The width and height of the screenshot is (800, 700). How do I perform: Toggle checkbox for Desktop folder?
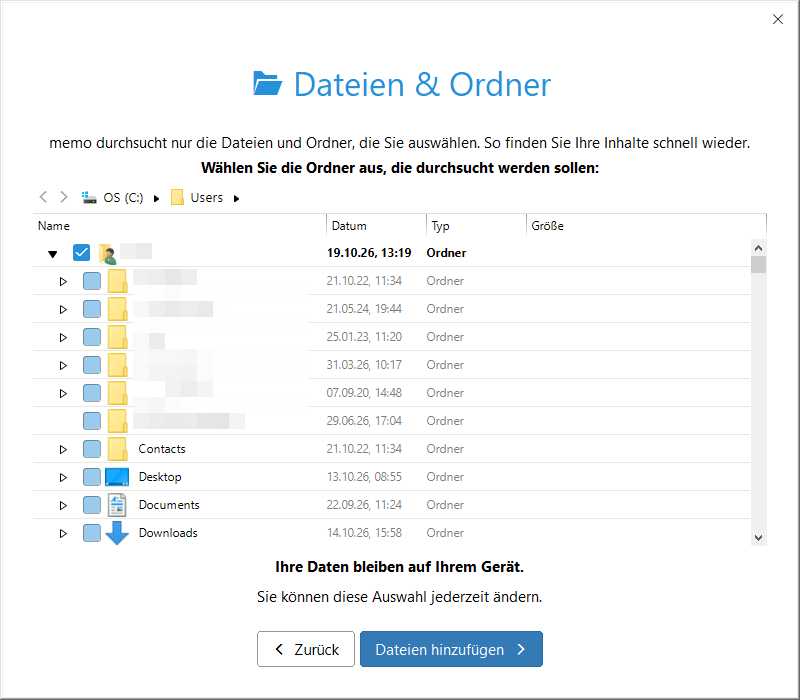click(x=92, y=477)
